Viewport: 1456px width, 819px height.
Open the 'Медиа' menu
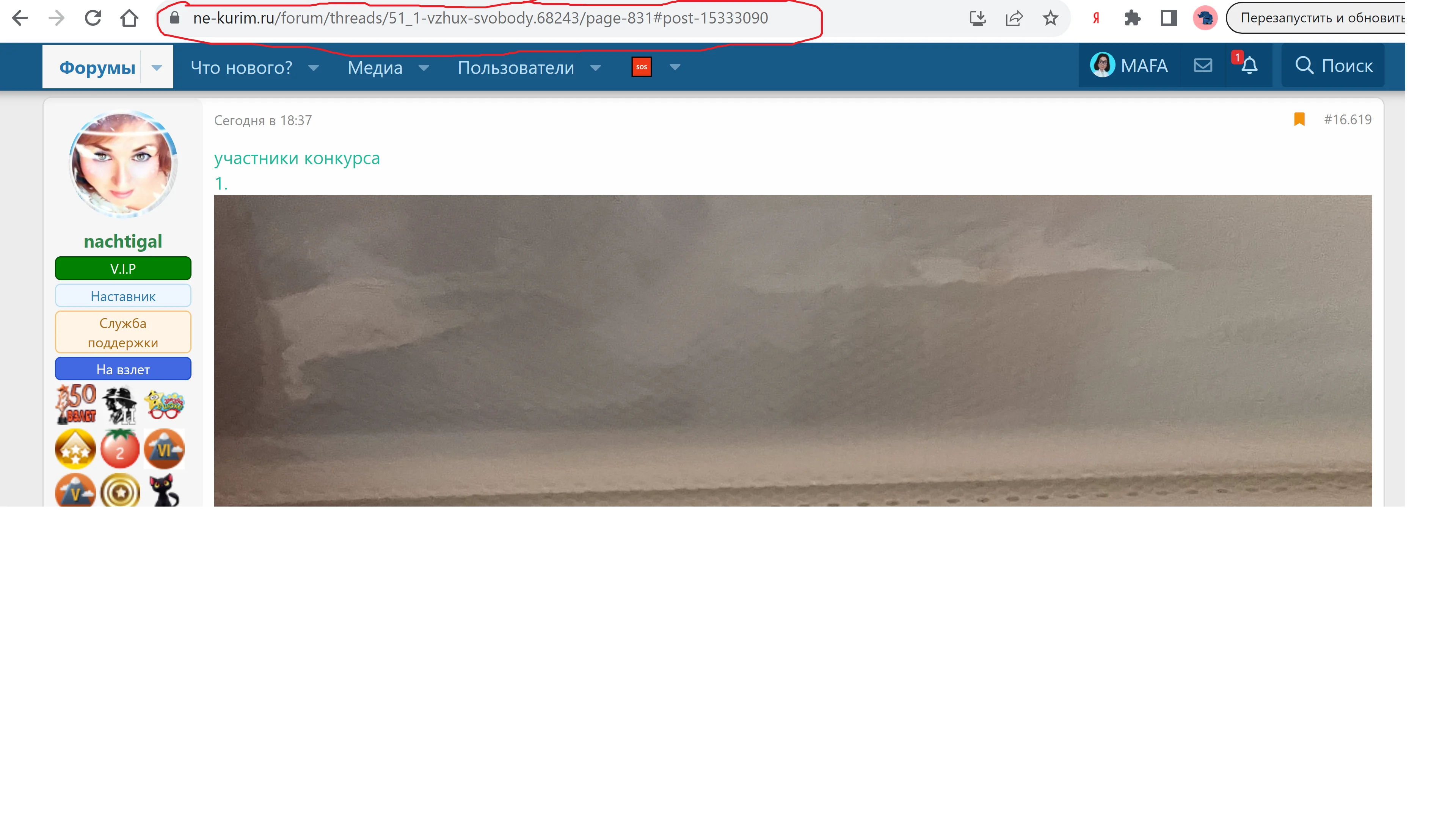click(x=375, y=68)
